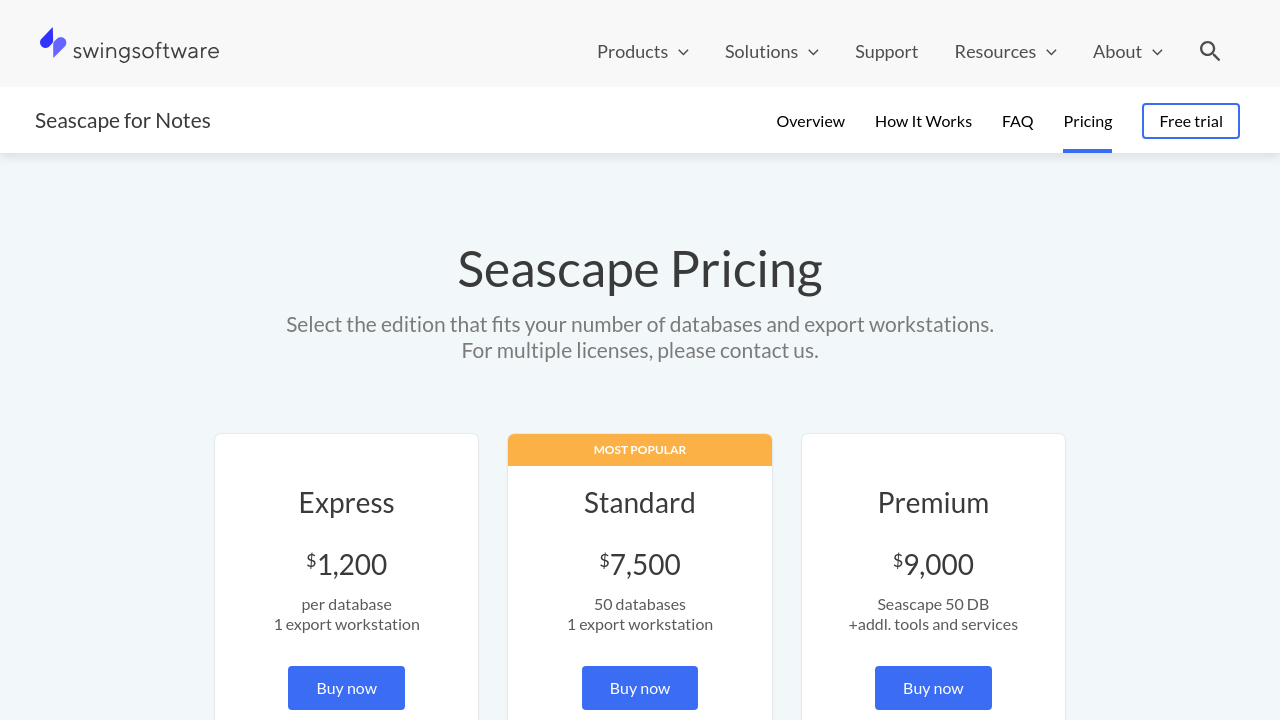Open the Resources dropdown menu
This screenshot has height=720, width=1280.
[1005, 51]
